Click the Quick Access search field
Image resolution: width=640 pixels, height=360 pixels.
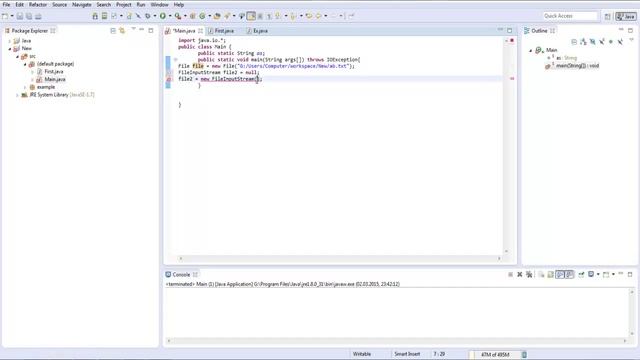click(x=570, y=16)
